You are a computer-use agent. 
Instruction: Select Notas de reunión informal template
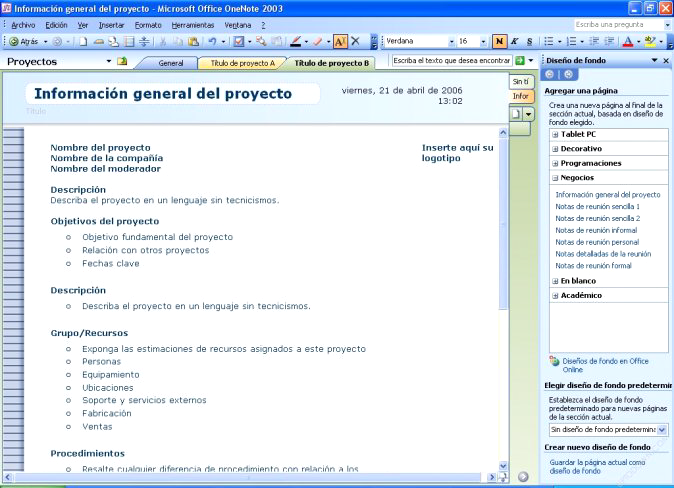point(596,230)
